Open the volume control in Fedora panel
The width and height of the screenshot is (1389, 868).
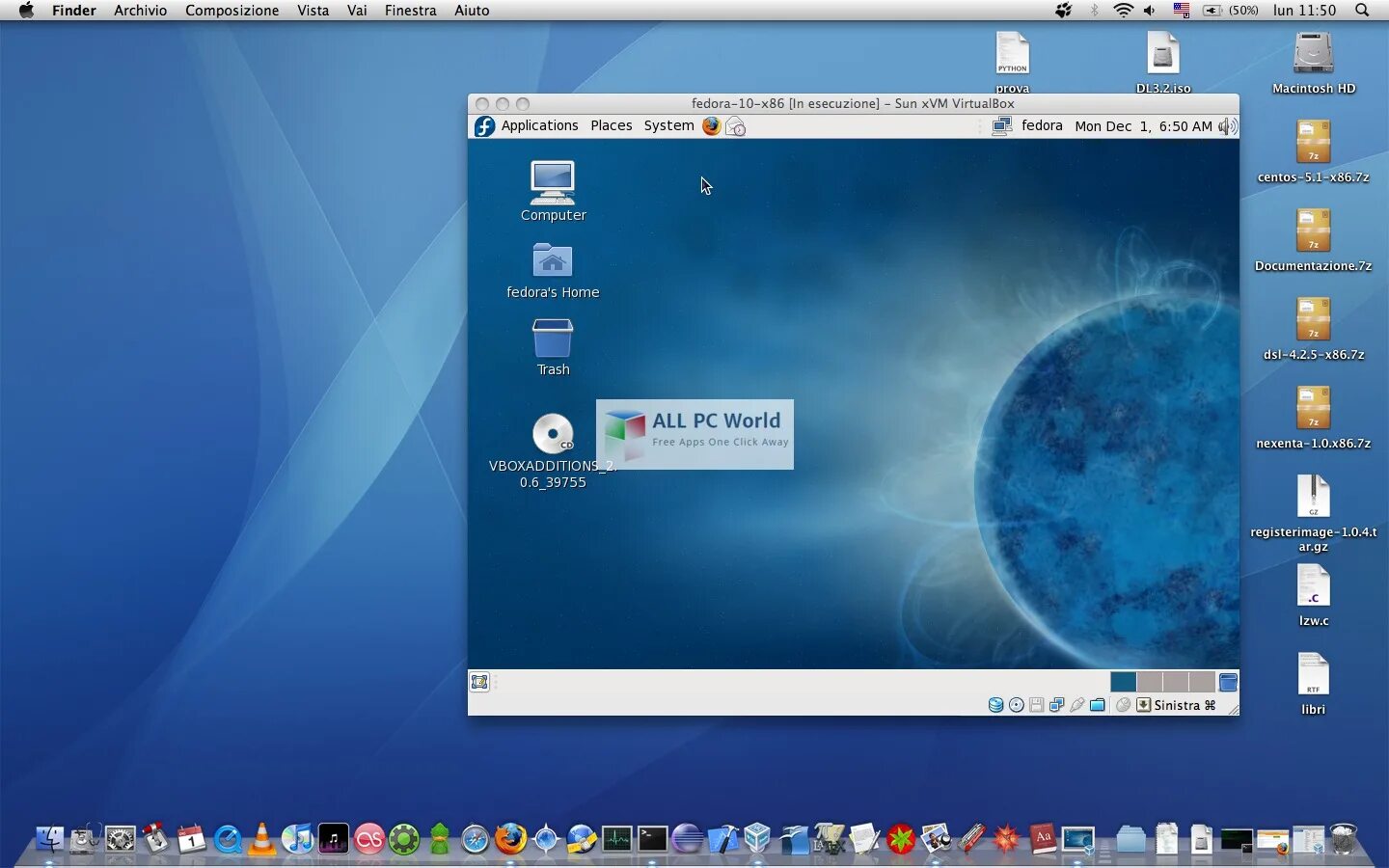(1227, 126)
